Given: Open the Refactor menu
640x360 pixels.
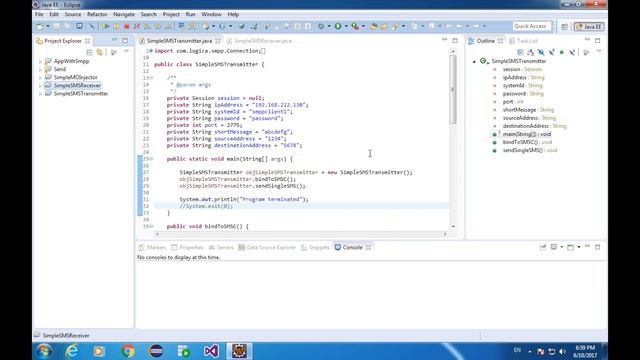Looking at the screenshot, I should click(x=97, y=14).
